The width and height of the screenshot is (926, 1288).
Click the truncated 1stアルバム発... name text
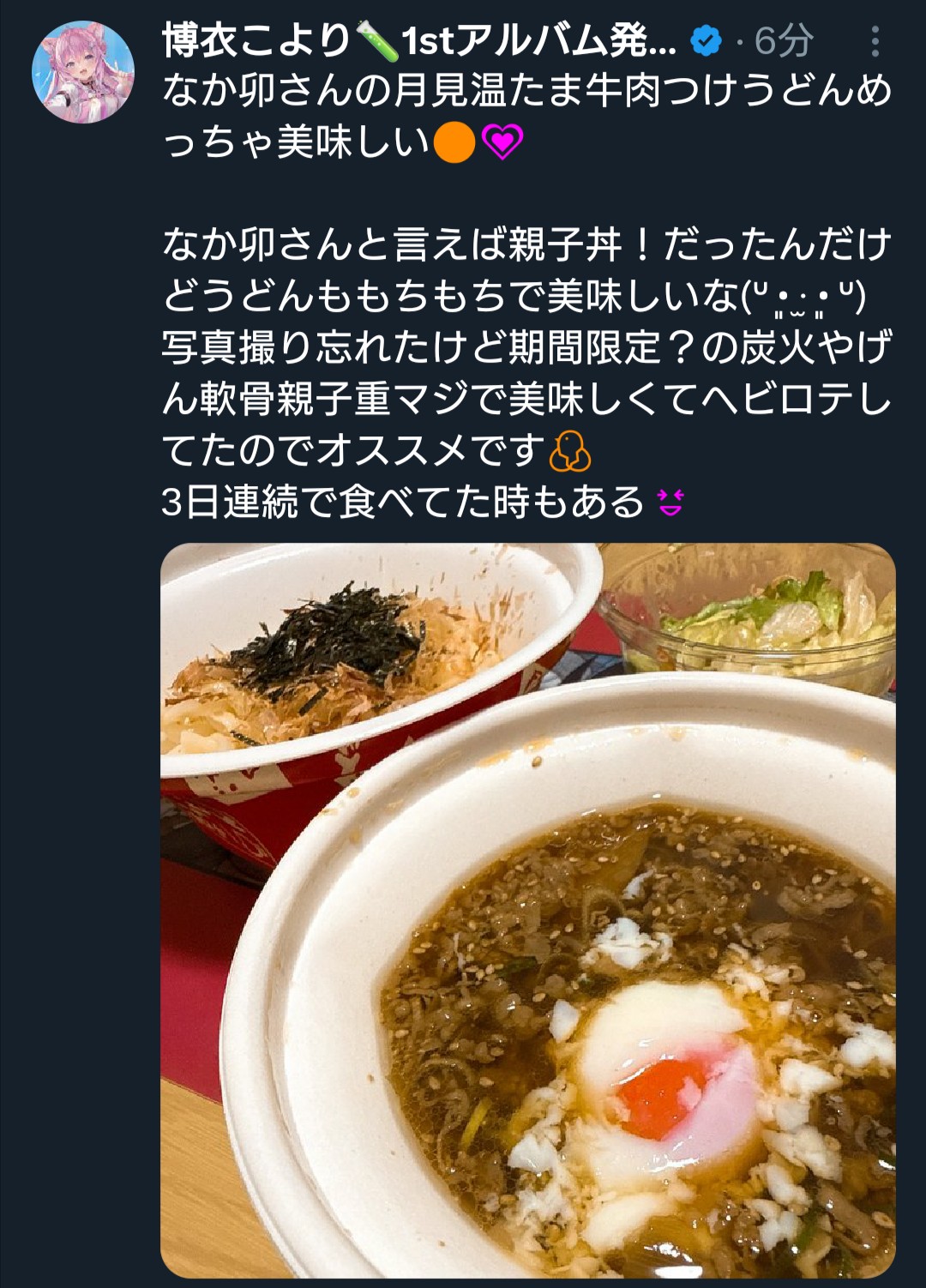coord(539,40)
